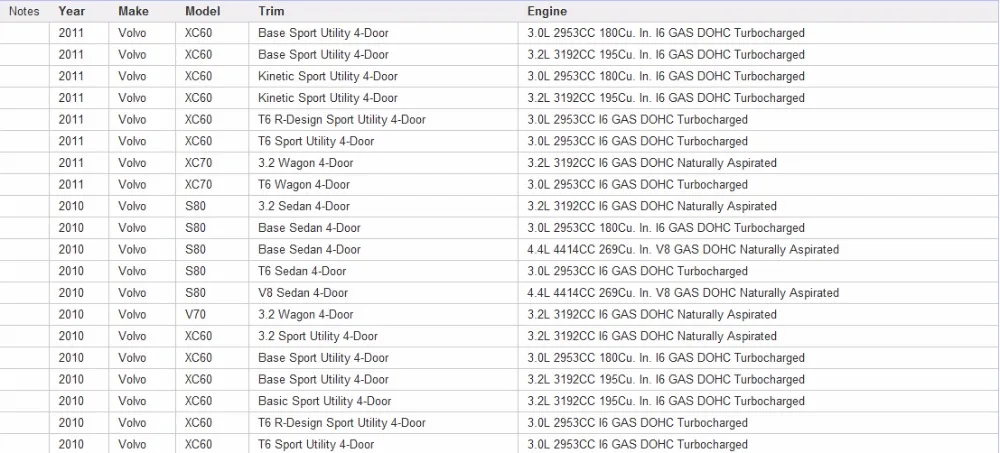Screen dimensions: 1000x453
Task: Select the 'T6 Wagon 4-Door' trim cell
Action: (383, 184)
